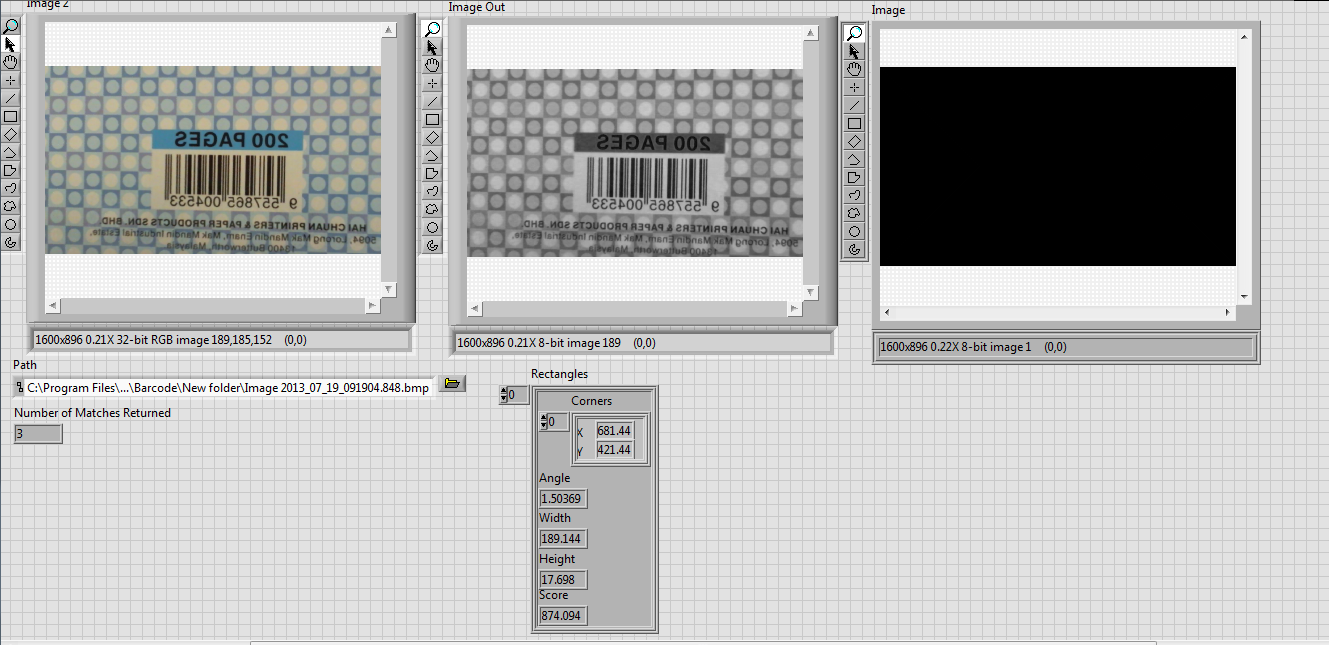Pick the Point tool in Image palette
The height and width of the screenshot is (645, 1329).
click(854, 87)
